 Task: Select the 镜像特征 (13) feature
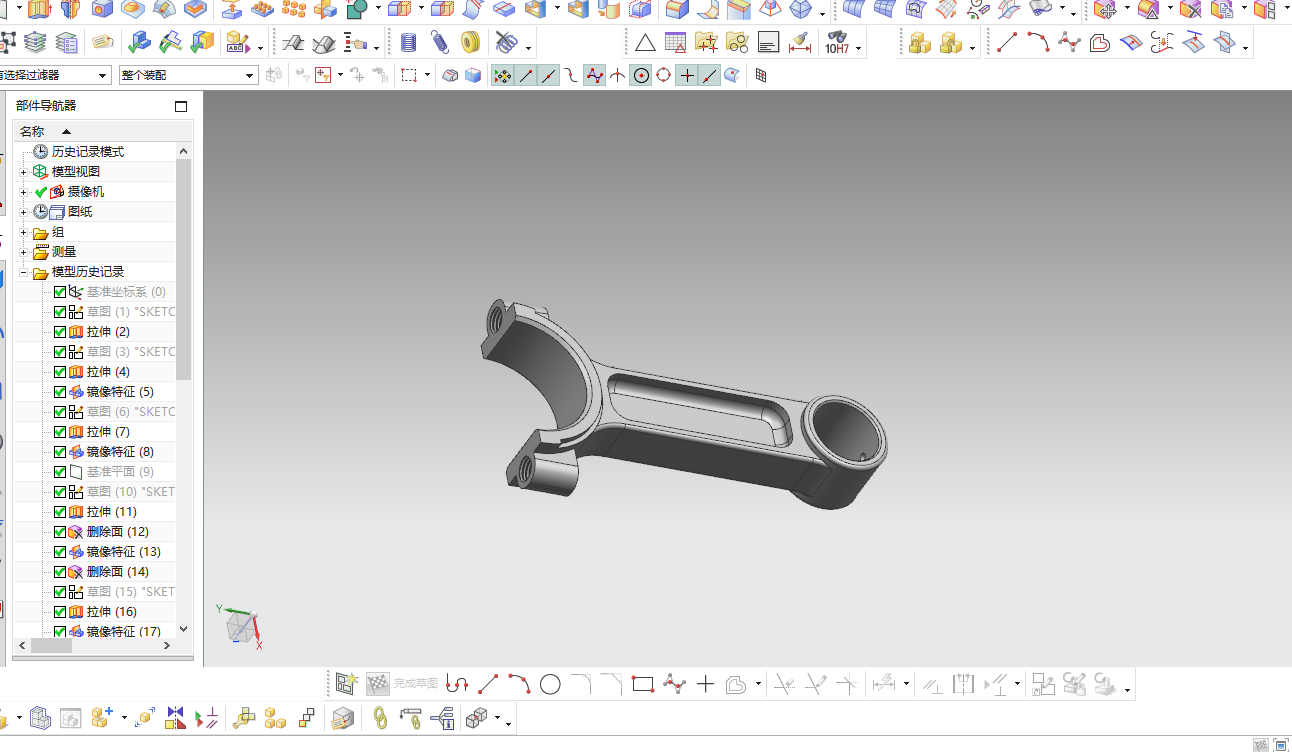pos(123,552)
